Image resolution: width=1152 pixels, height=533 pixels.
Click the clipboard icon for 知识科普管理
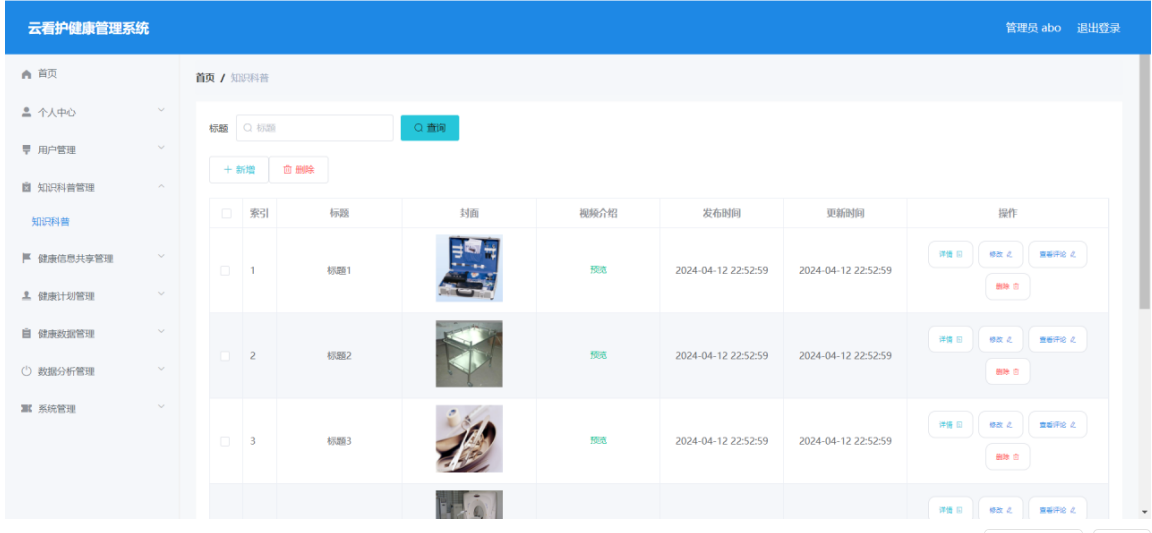click(x=26, y=187)
